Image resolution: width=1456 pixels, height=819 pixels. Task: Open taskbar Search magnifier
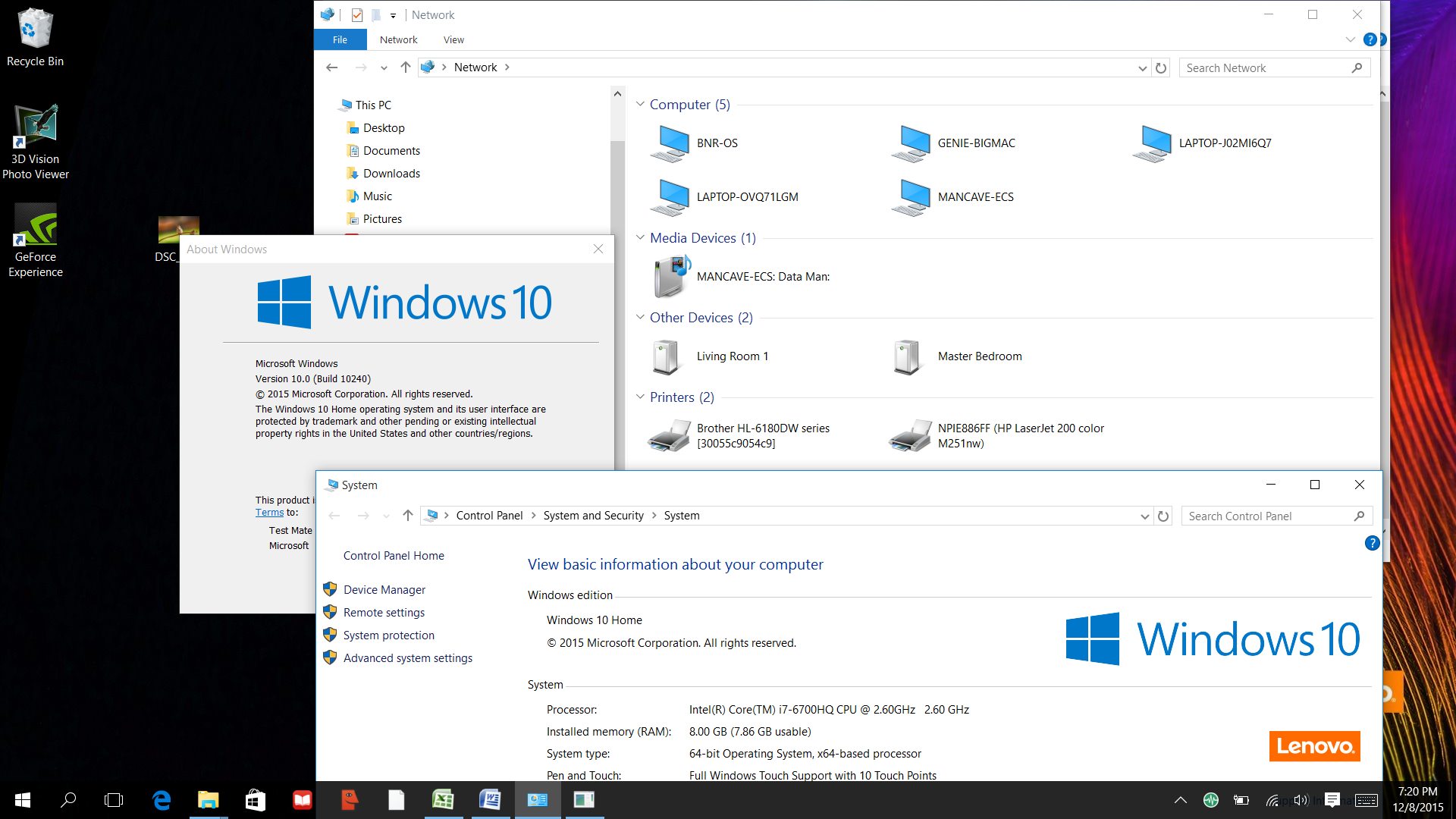[68, 800]
